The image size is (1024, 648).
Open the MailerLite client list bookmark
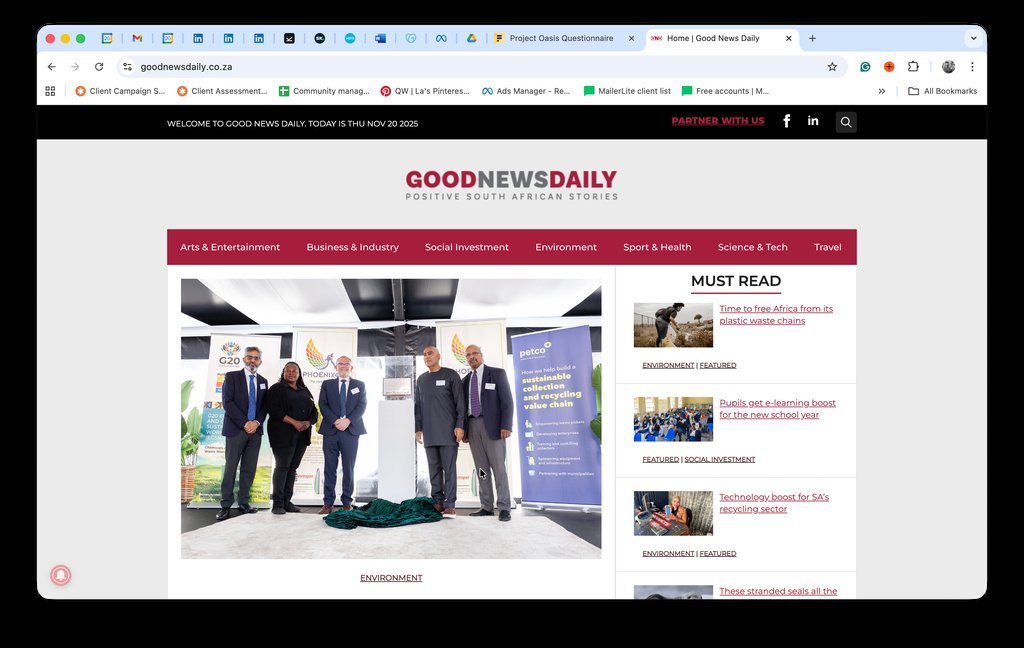pos(628,91)
